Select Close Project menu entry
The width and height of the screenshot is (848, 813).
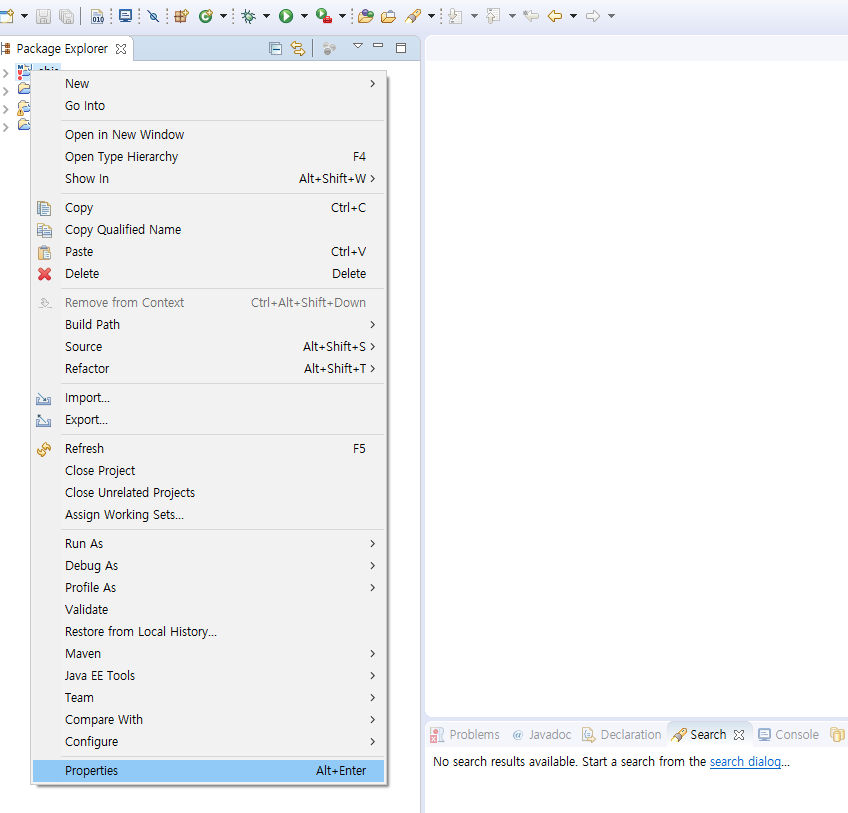point(208,471)
